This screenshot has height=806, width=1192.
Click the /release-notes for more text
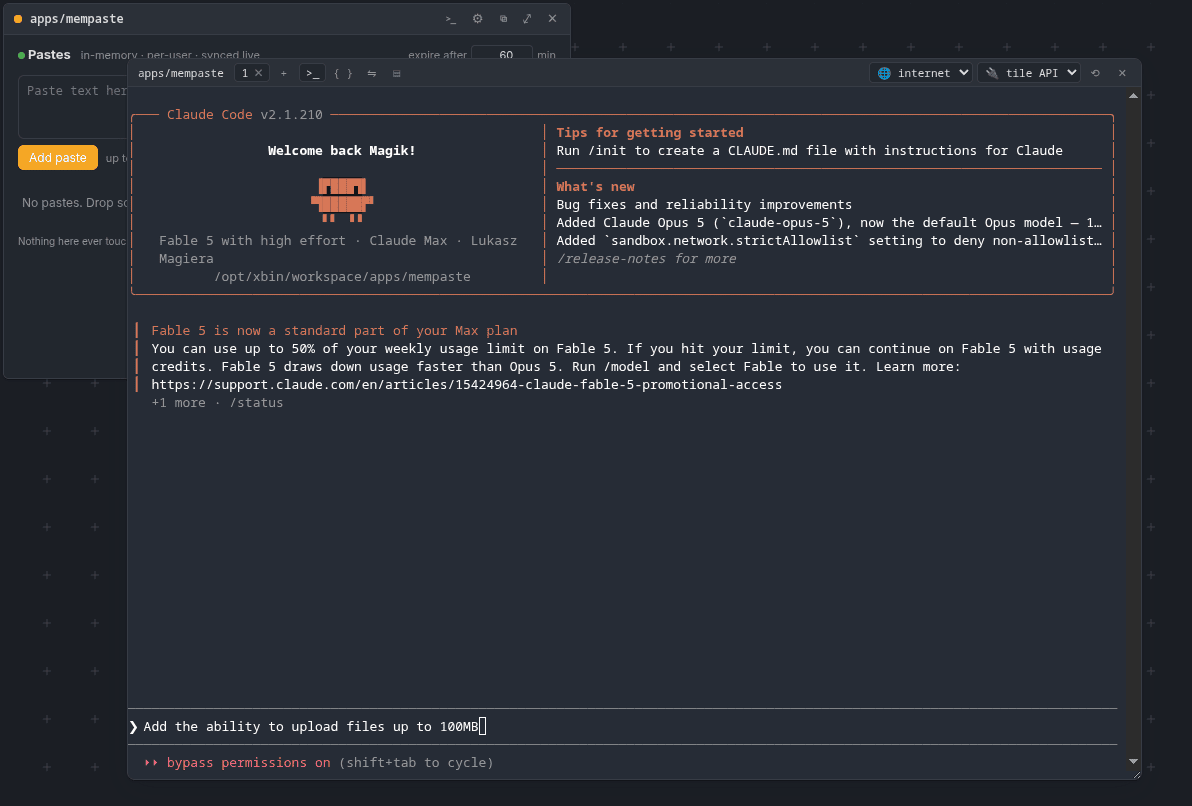click(646, 259)
